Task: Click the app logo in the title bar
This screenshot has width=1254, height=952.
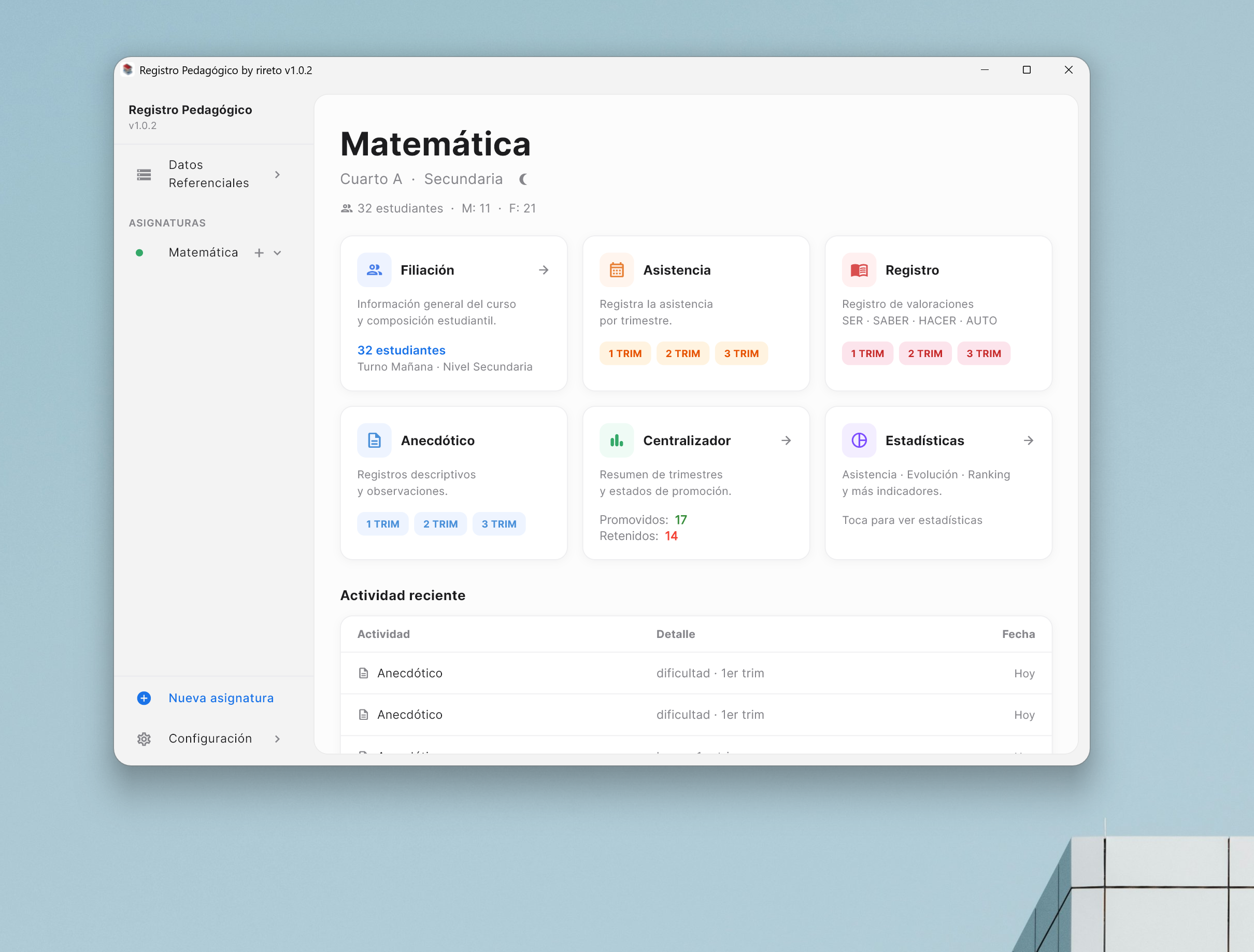Action: tap(128, 70)
